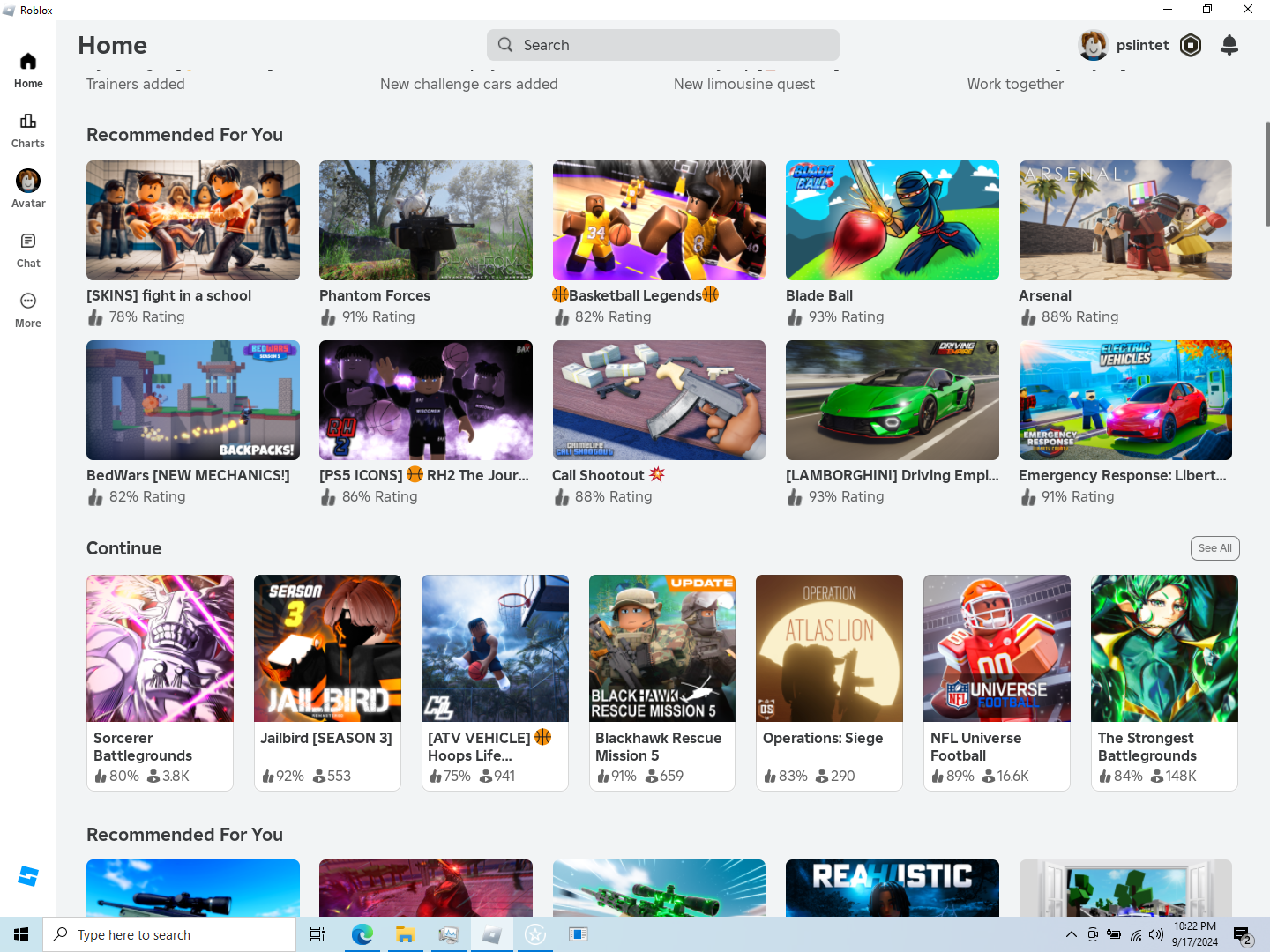This screenshot has height=952, width=1270.
Task: Click the 'New limousine quest' text
Action: (x=744, y=84)
